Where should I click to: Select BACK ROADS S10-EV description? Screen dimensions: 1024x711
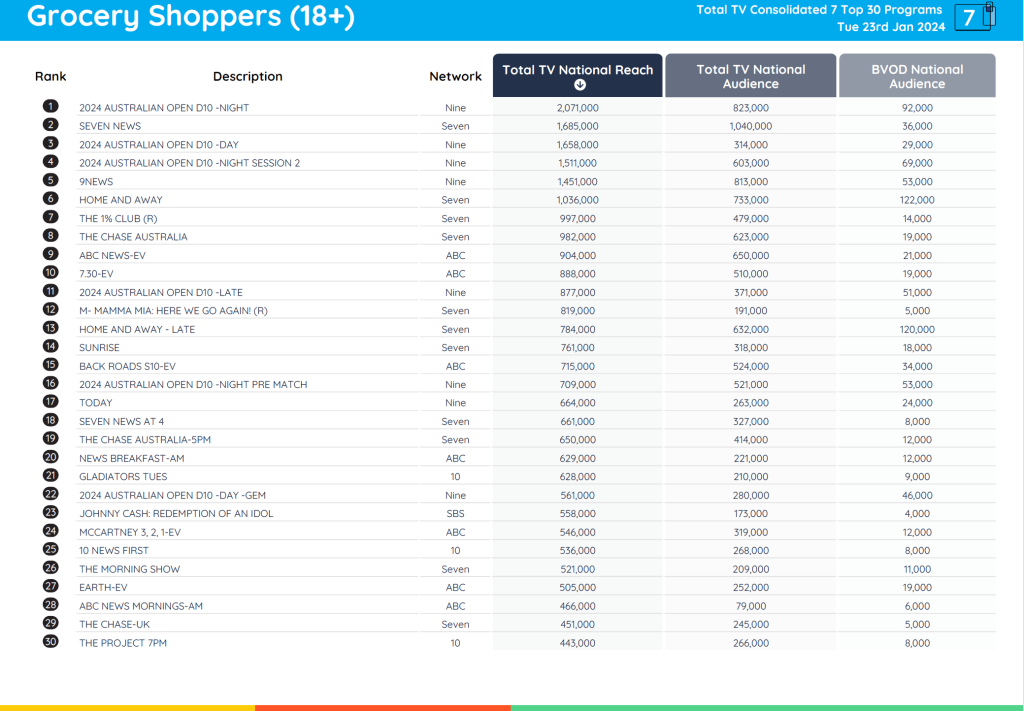127,366
